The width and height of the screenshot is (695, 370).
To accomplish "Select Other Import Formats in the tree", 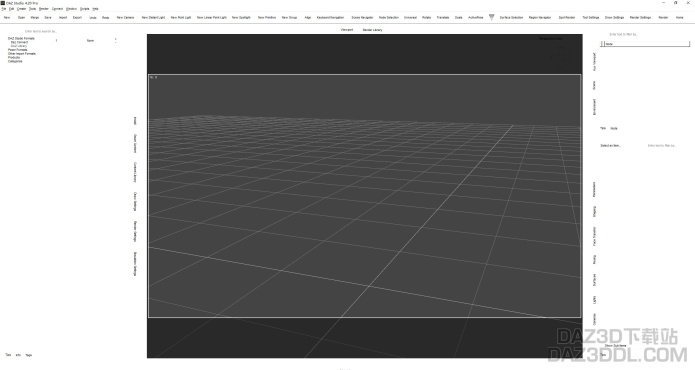I will coord(22,54).
